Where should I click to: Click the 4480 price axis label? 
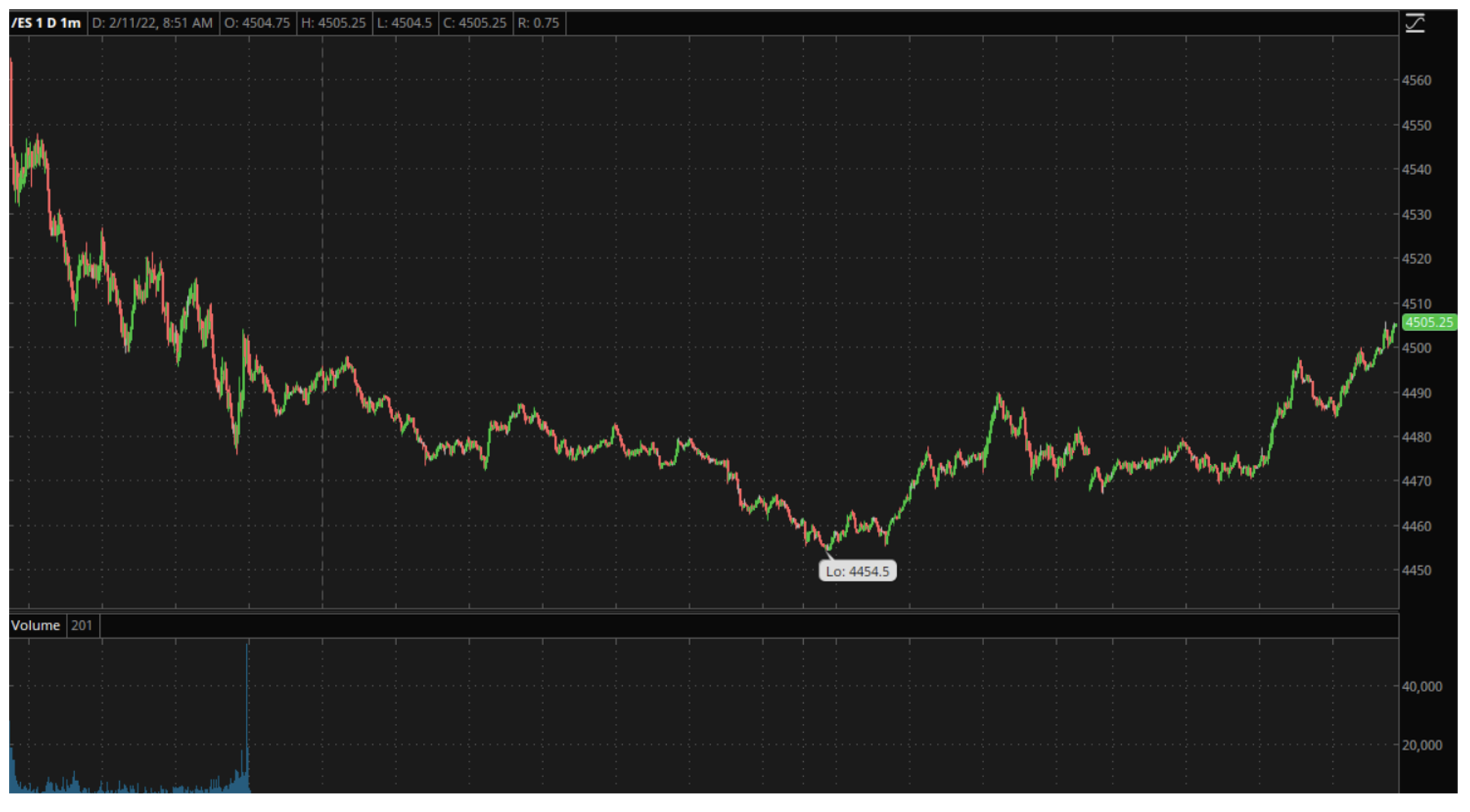pos(1417,437)
